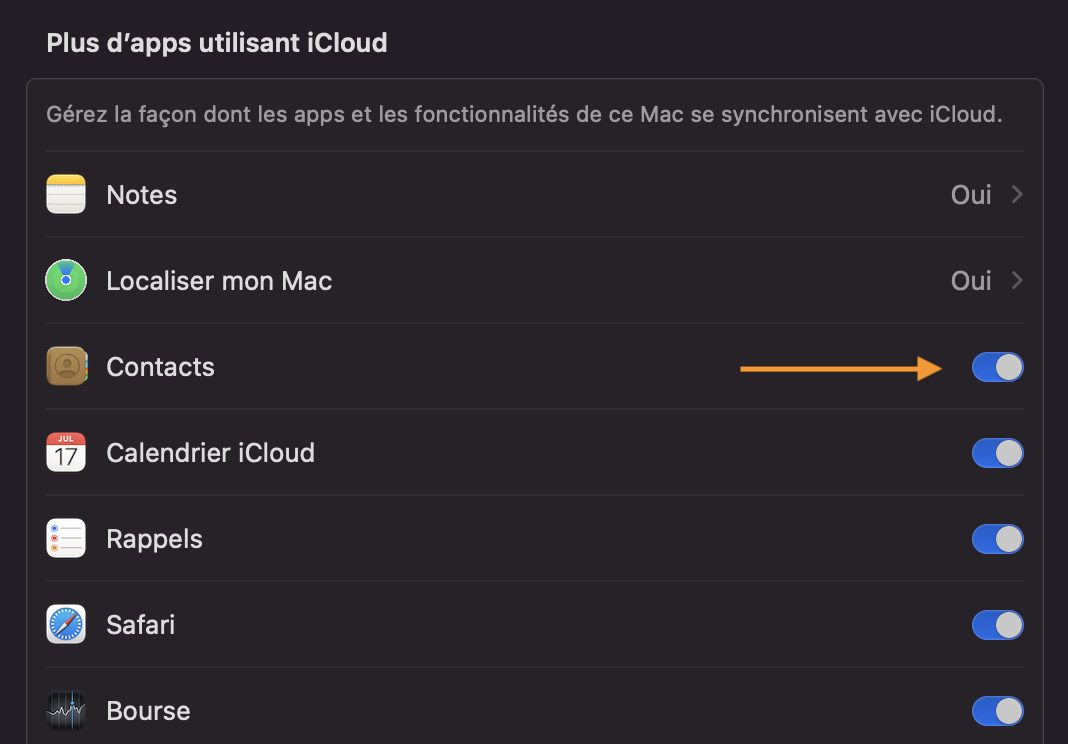This screenshot has height=744, width=1068.
Task: Switch off Safari iCloud sync
Action: point(997,625)
